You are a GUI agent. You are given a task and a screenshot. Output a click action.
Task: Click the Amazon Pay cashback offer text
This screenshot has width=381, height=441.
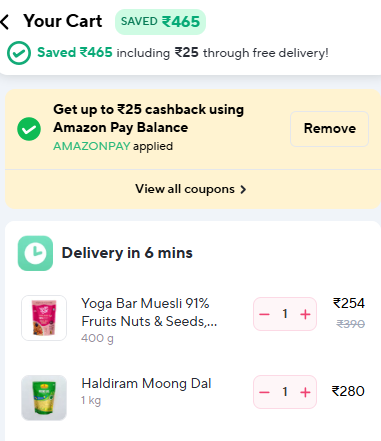pos(149,118)
